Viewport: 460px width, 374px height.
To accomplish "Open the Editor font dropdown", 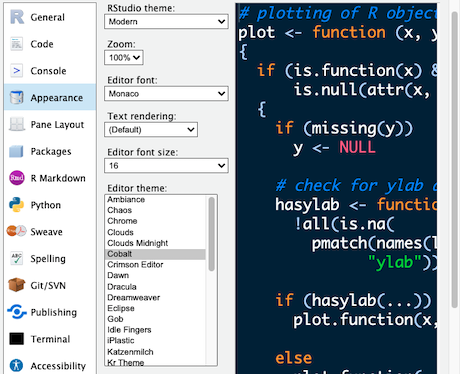I will coord(166,94).
